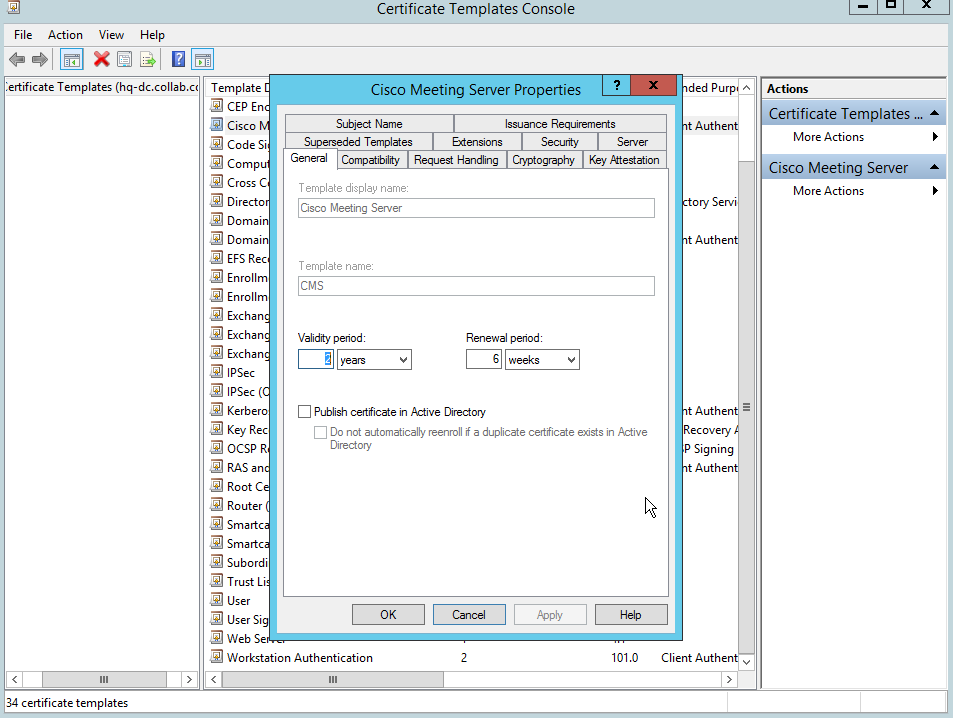Click the dialog Help button

[x=631, y=615]
